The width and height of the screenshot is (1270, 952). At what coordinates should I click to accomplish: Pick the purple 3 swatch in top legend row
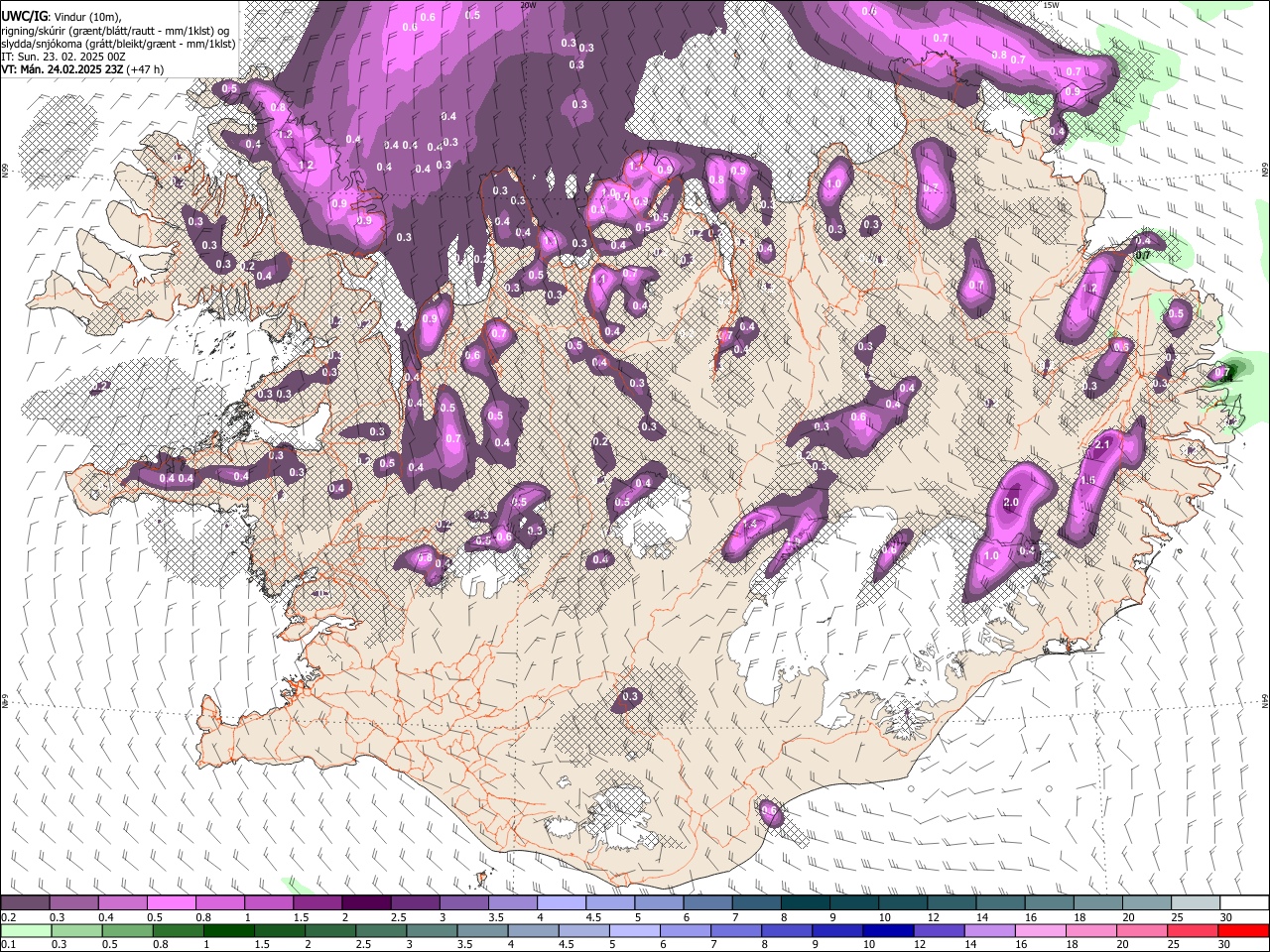463,903
